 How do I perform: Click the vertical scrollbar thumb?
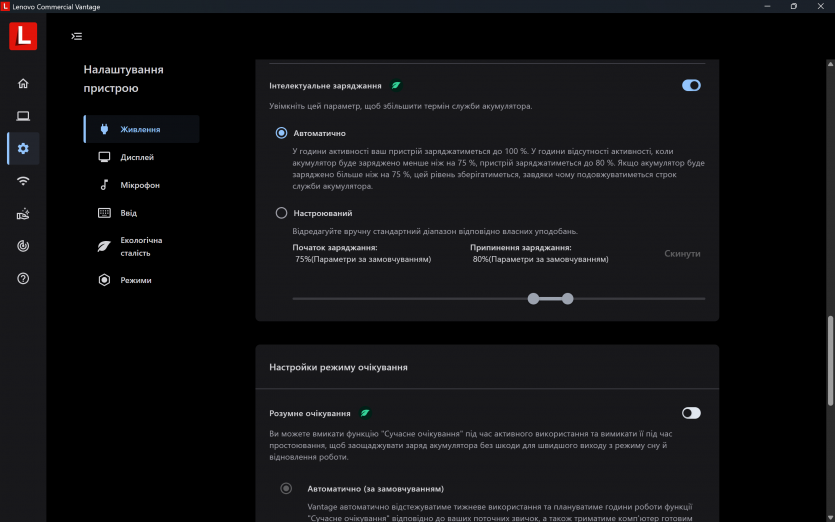point(829,360)
